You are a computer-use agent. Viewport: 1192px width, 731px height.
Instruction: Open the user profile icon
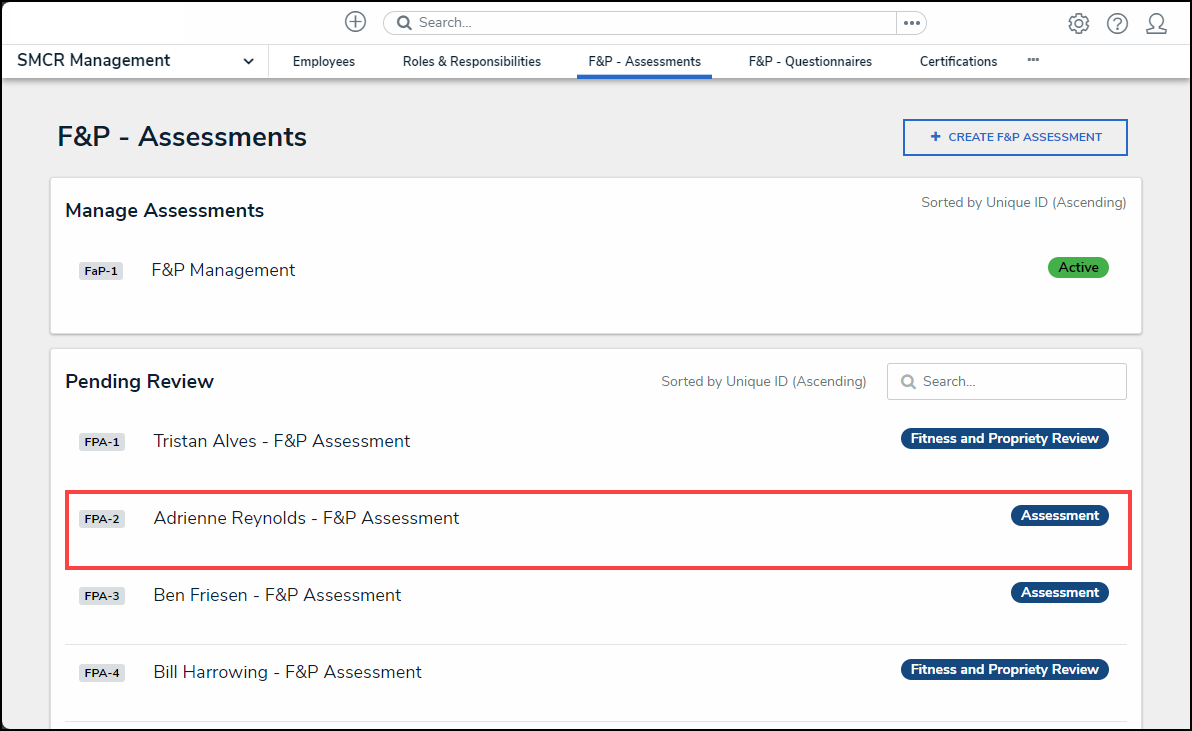[x=1156, y=22]
